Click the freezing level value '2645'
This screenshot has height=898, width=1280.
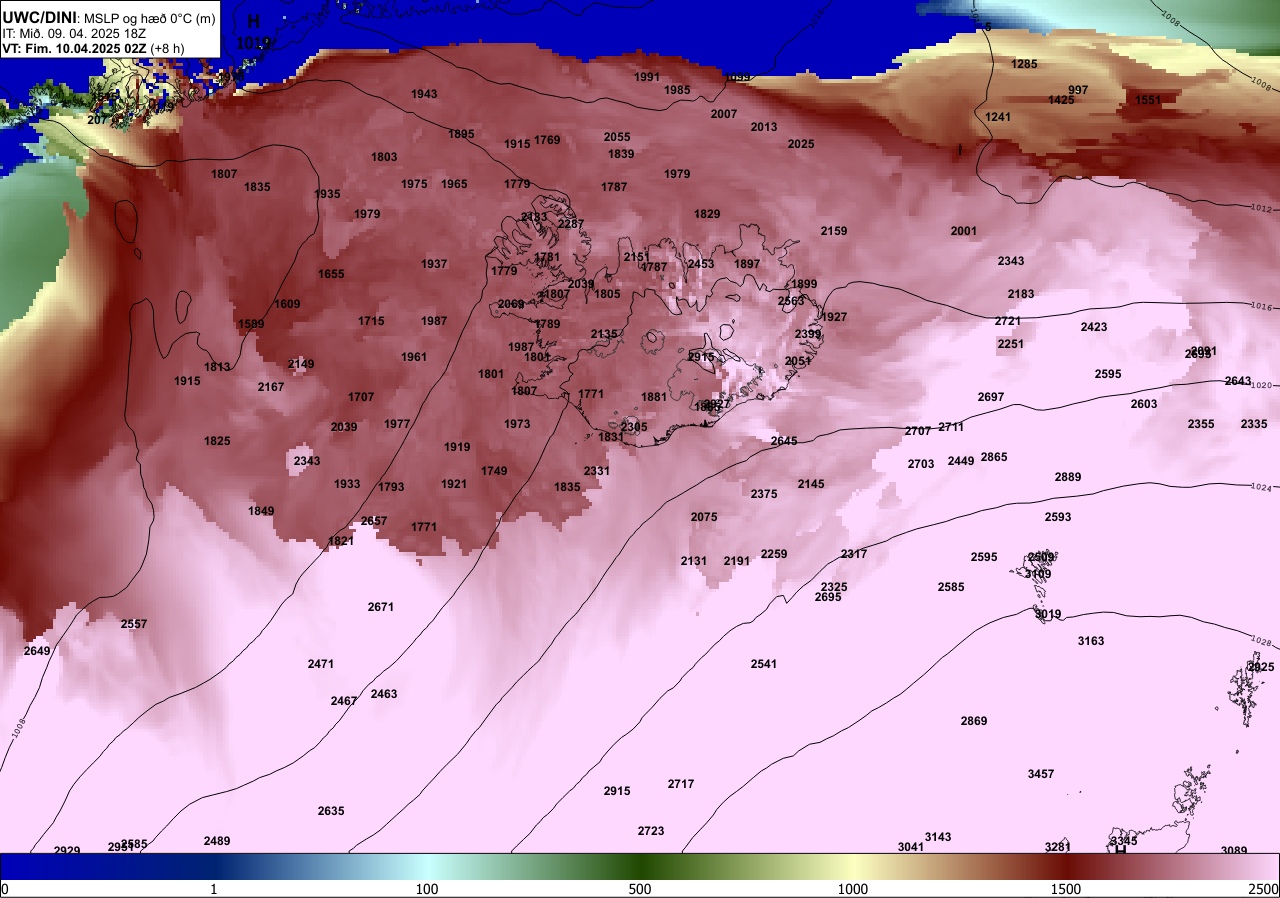[x=784, y=441]
